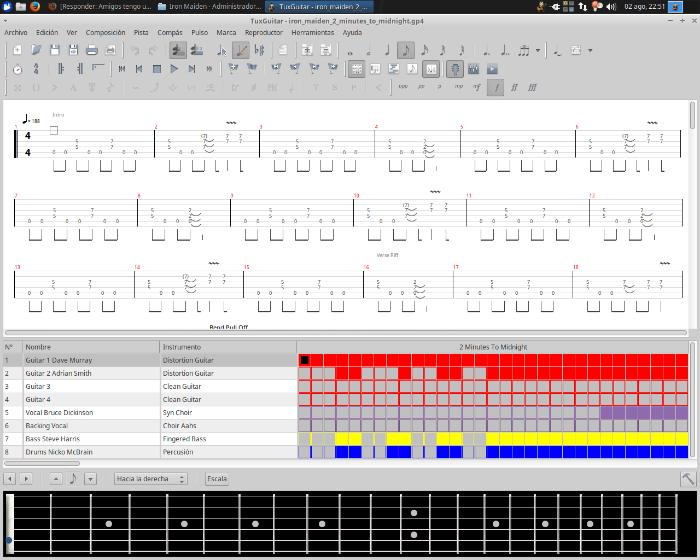The width and height of the screenshot is (700, 560).
Task: Go to last marker flag icon
Action: [333, 69]
